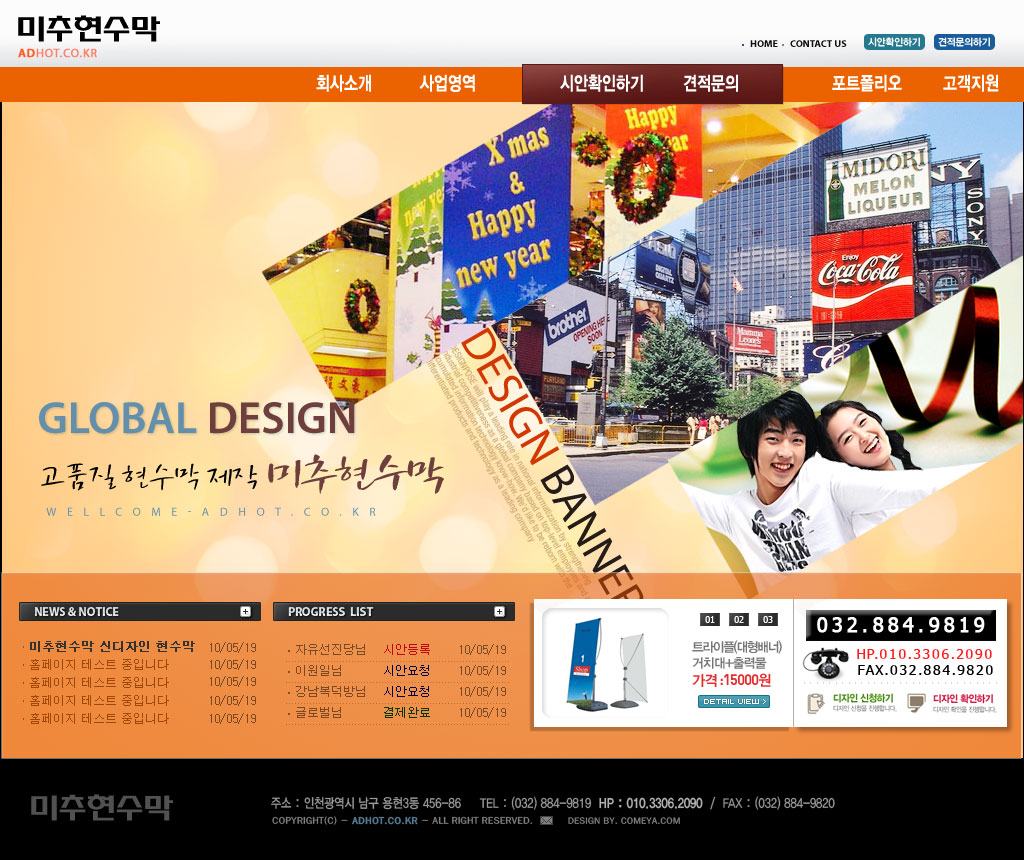Select product slide number 01
1024x860 pixels.
[709, 619]
